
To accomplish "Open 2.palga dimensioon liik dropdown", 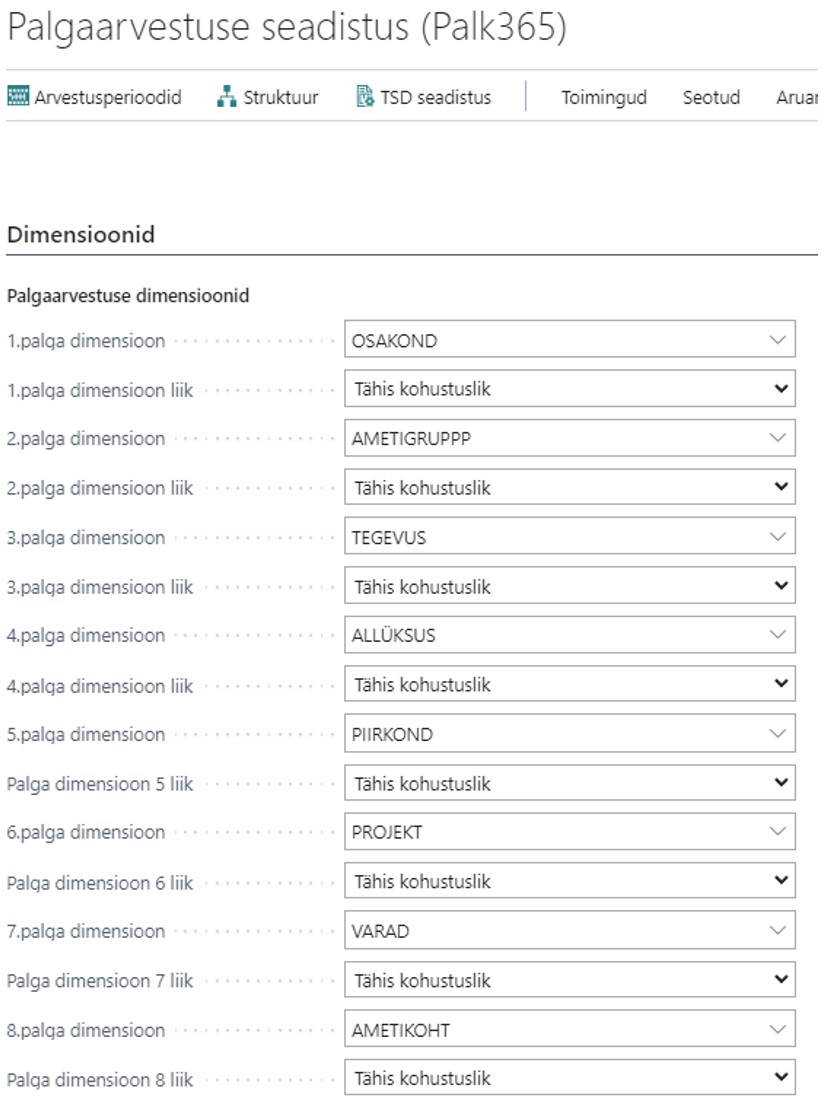I will click(570, 487).
